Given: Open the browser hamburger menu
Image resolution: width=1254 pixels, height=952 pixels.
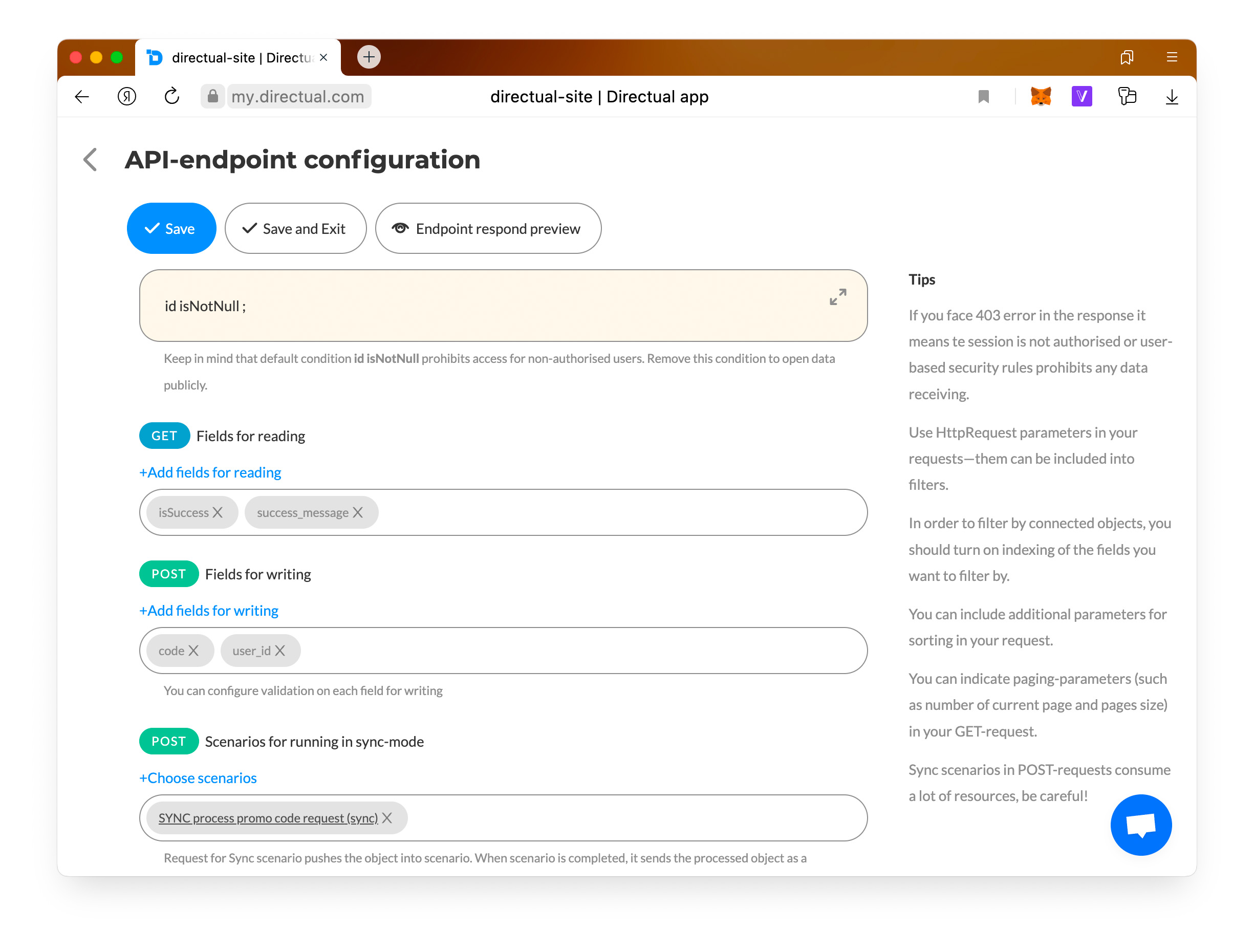Looking at the screenshot, I should [x=1172, y=57].
